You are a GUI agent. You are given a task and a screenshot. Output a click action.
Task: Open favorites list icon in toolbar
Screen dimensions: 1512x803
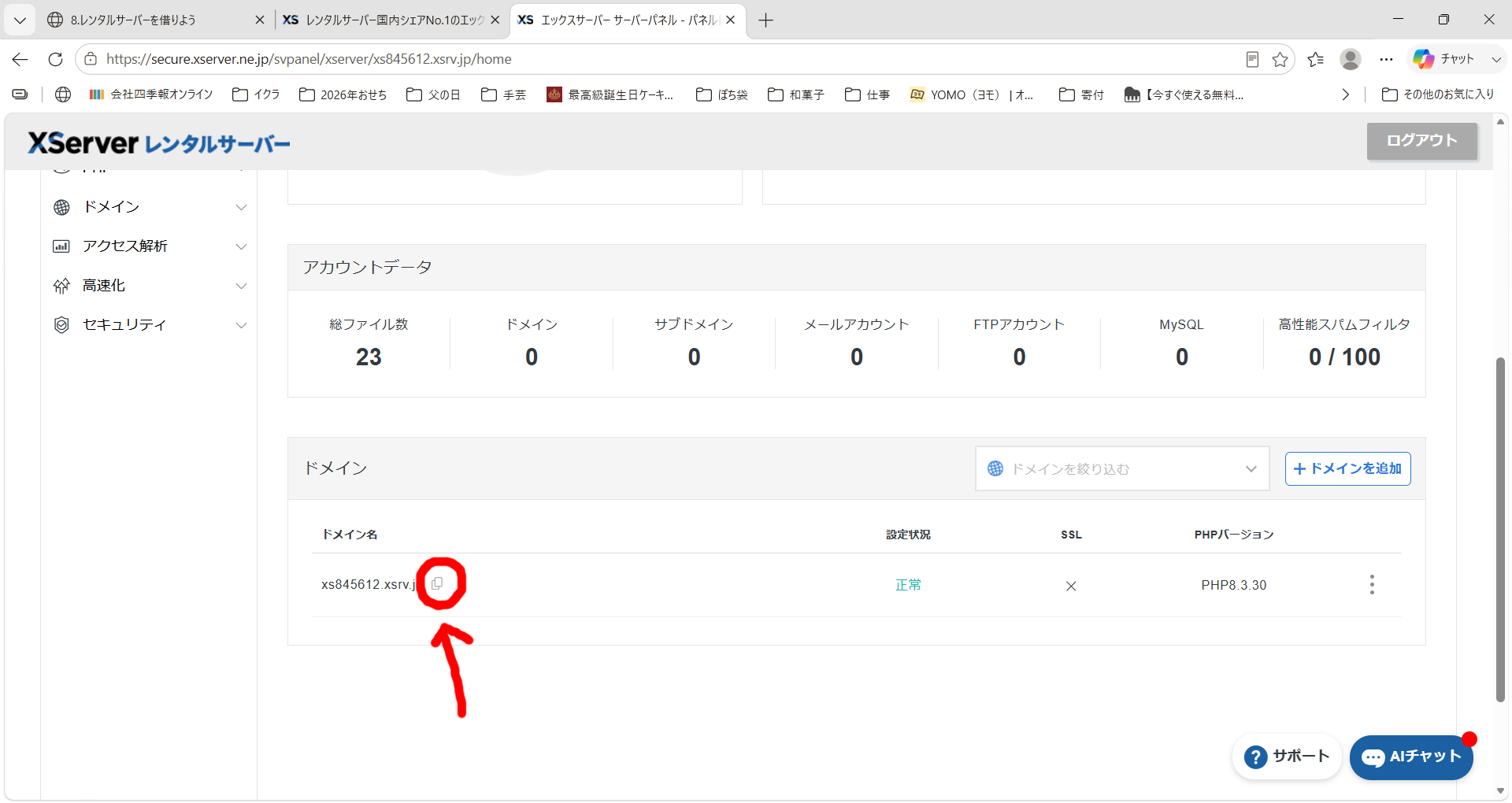[1315, 59]
